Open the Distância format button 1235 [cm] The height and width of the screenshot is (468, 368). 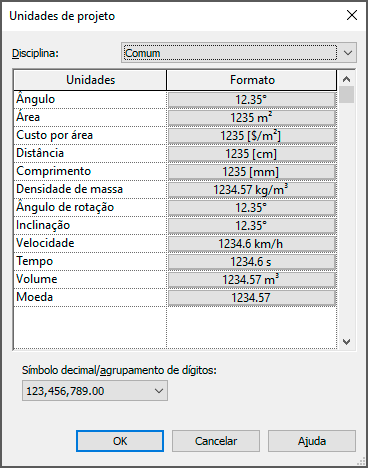pos(252,154)
